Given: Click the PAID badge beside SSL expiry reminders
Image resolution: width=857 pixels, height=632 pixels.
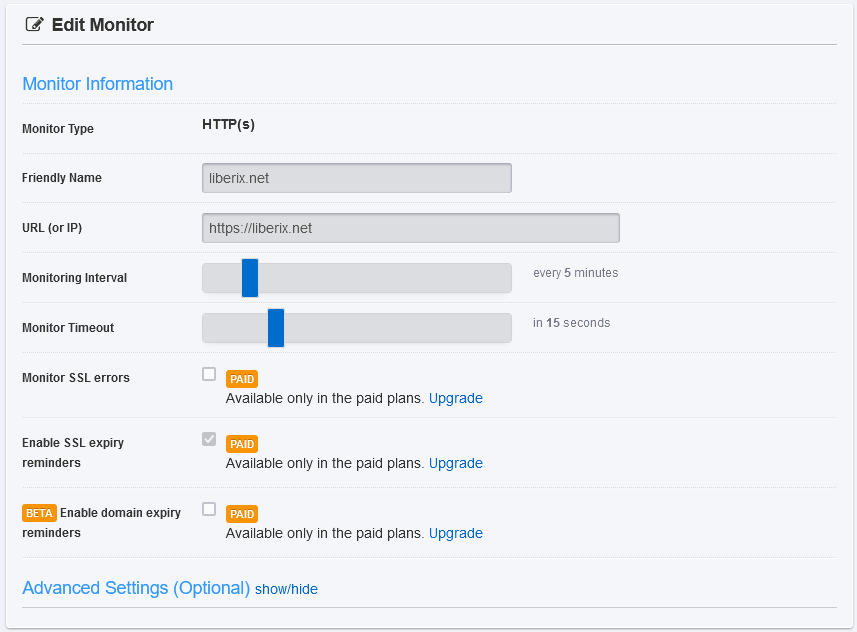Looking at the screenshot, I should click(242, 444).
